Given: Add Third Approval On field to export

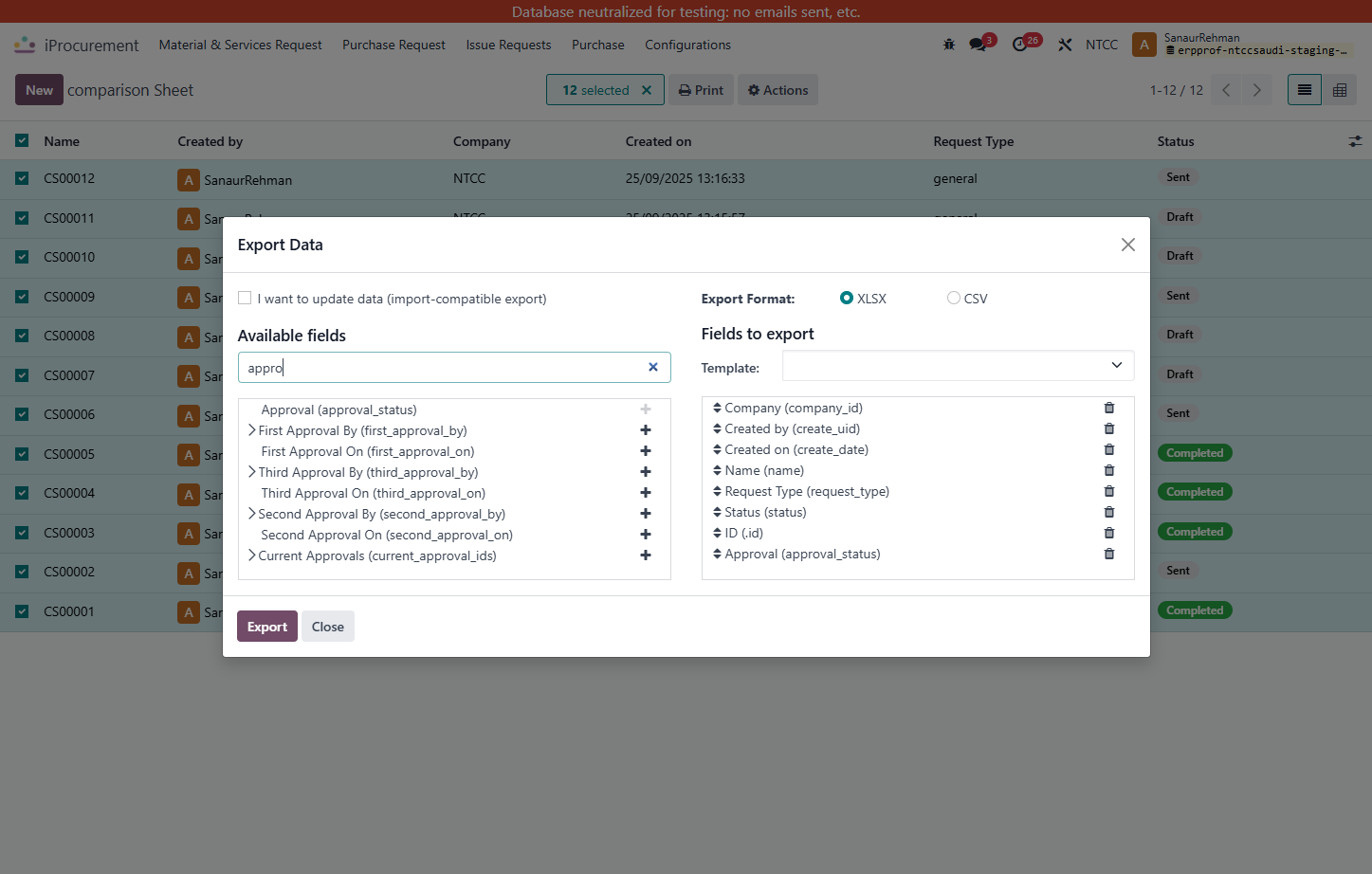Looking at the screenshot, I should [x=646, y=493].
